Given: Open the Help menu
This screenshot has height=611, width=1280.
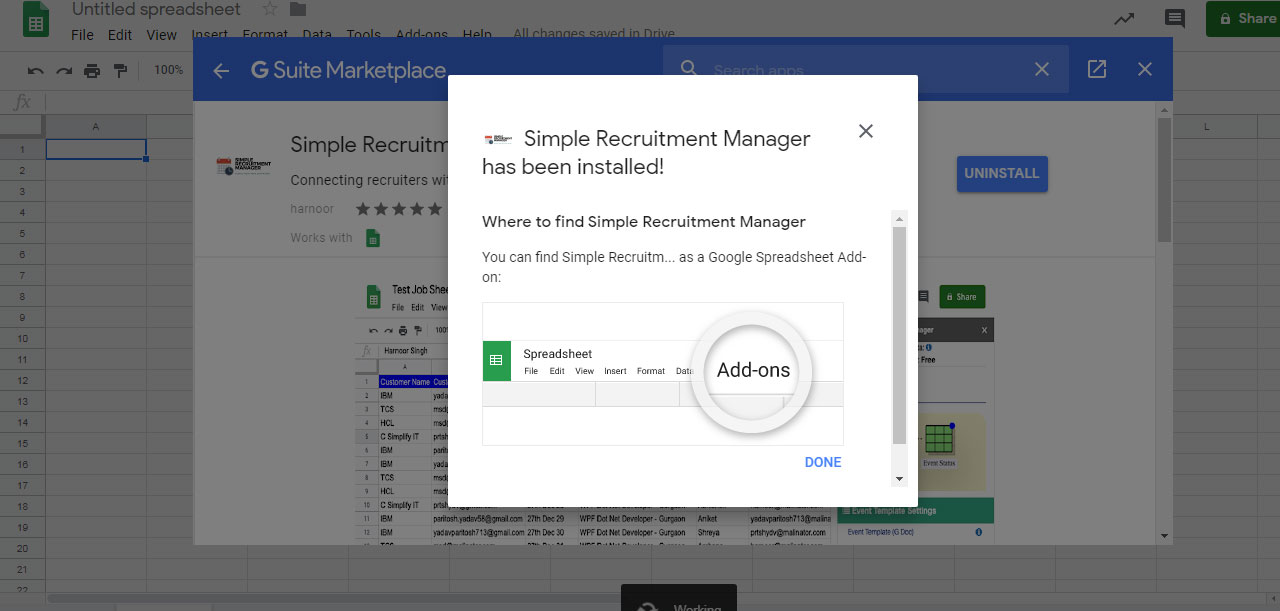Looking at the screenshot, I should point(477,34).
